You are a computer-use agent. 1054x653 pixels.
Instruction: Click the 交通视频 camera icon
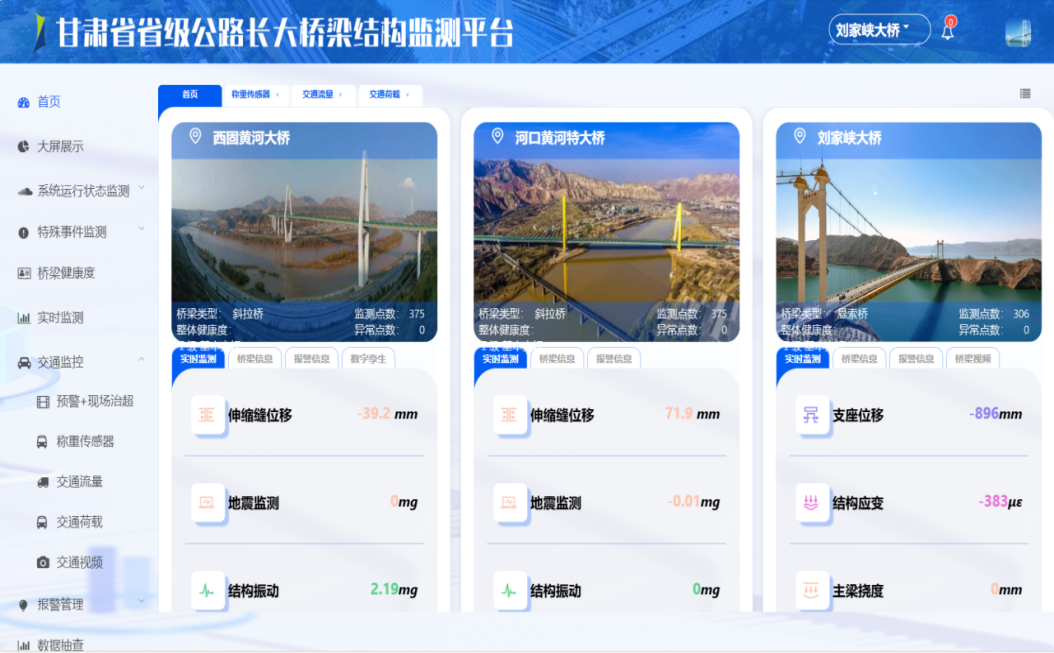(42, 562)
